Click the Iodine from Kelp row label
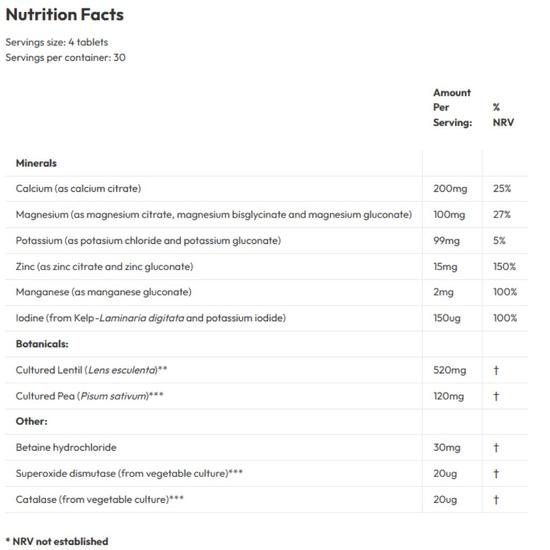Screen dimensions: 550x550 pyautogui.click(x=151, y=318)
